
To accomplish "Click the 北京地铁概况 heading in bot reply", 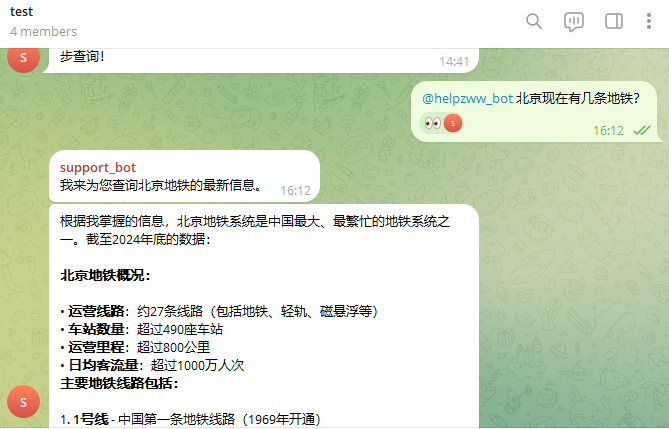I will [105, 275].
